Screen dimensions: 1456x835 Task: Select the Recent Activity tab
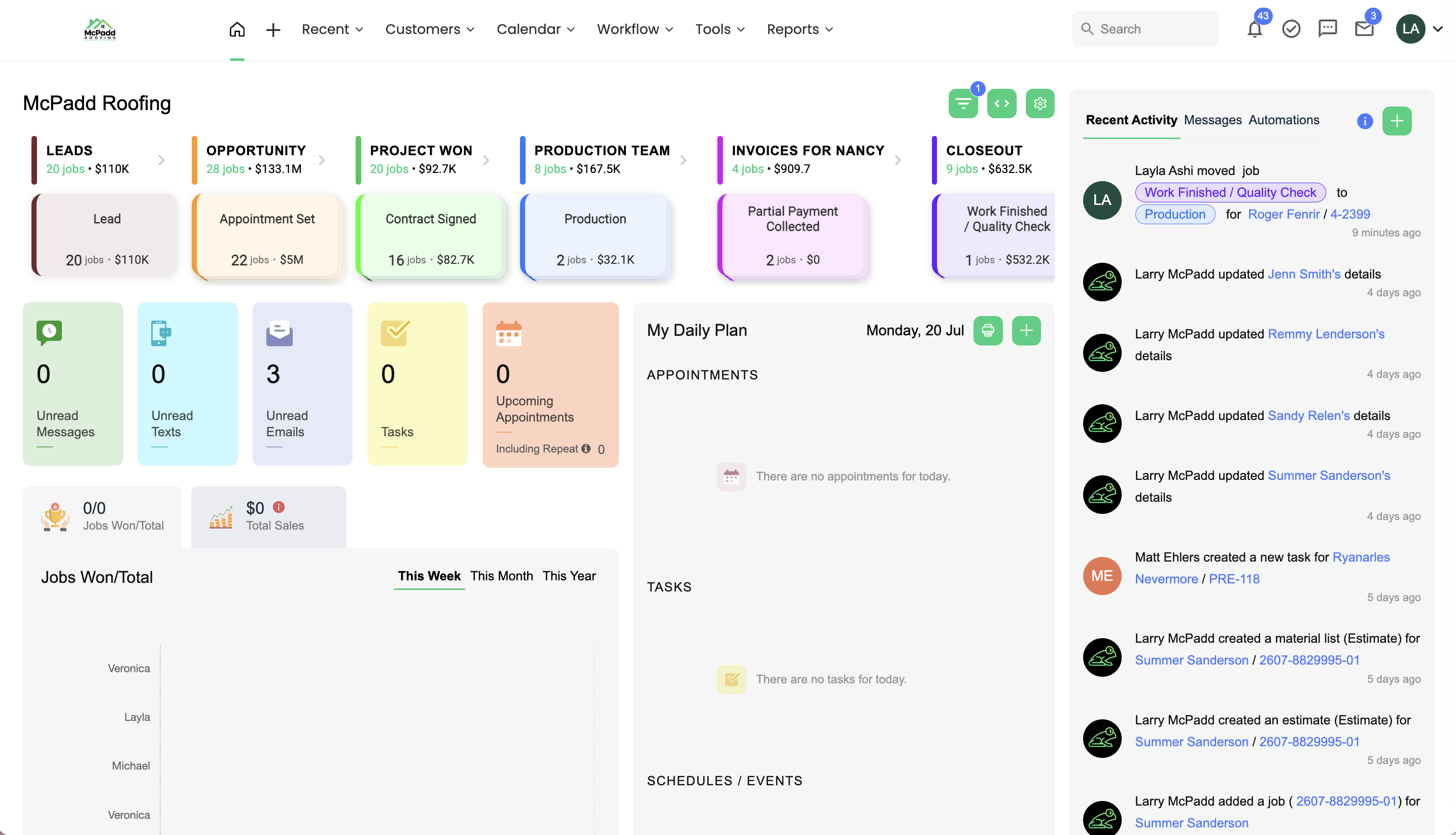point(1131,120)
